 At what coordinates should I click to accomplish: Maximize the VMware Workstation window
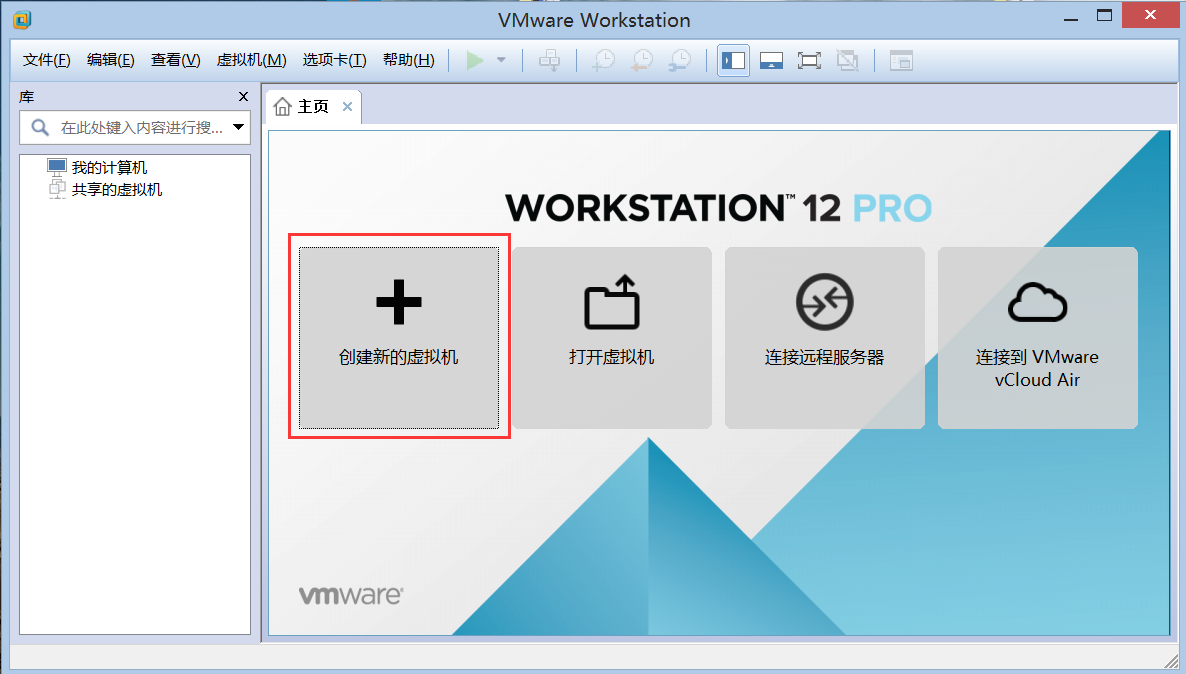tap(1104, 16)
